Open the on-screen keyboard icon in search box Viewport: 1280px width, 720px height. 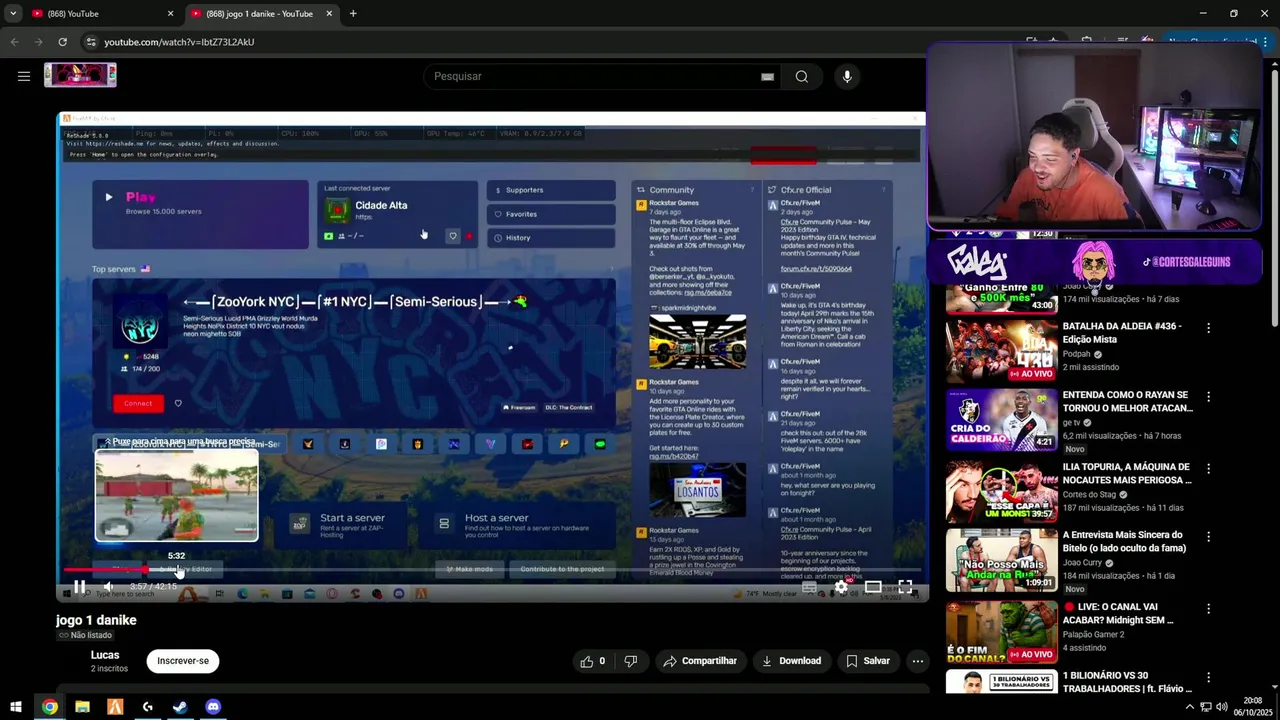pos(767,76)
